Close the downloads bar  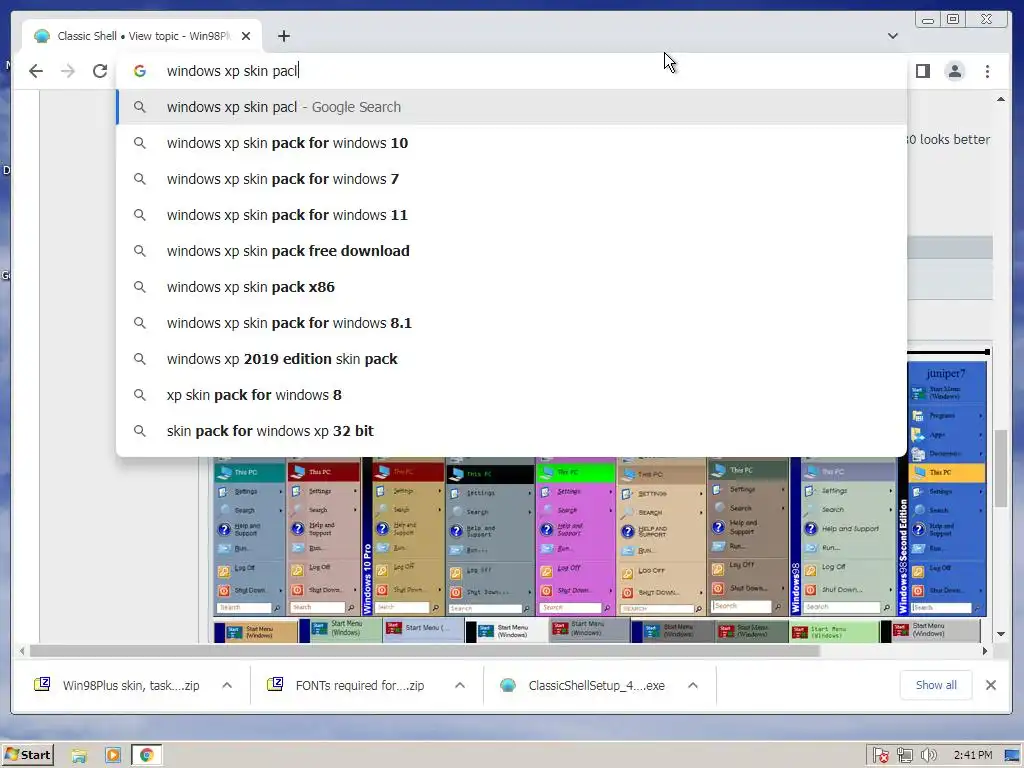(x=991, y=685)
